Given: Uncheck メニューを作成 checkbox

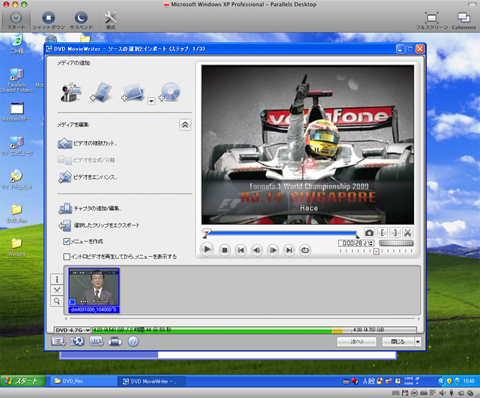Looking at the screenshot, I should coord(67,241).
